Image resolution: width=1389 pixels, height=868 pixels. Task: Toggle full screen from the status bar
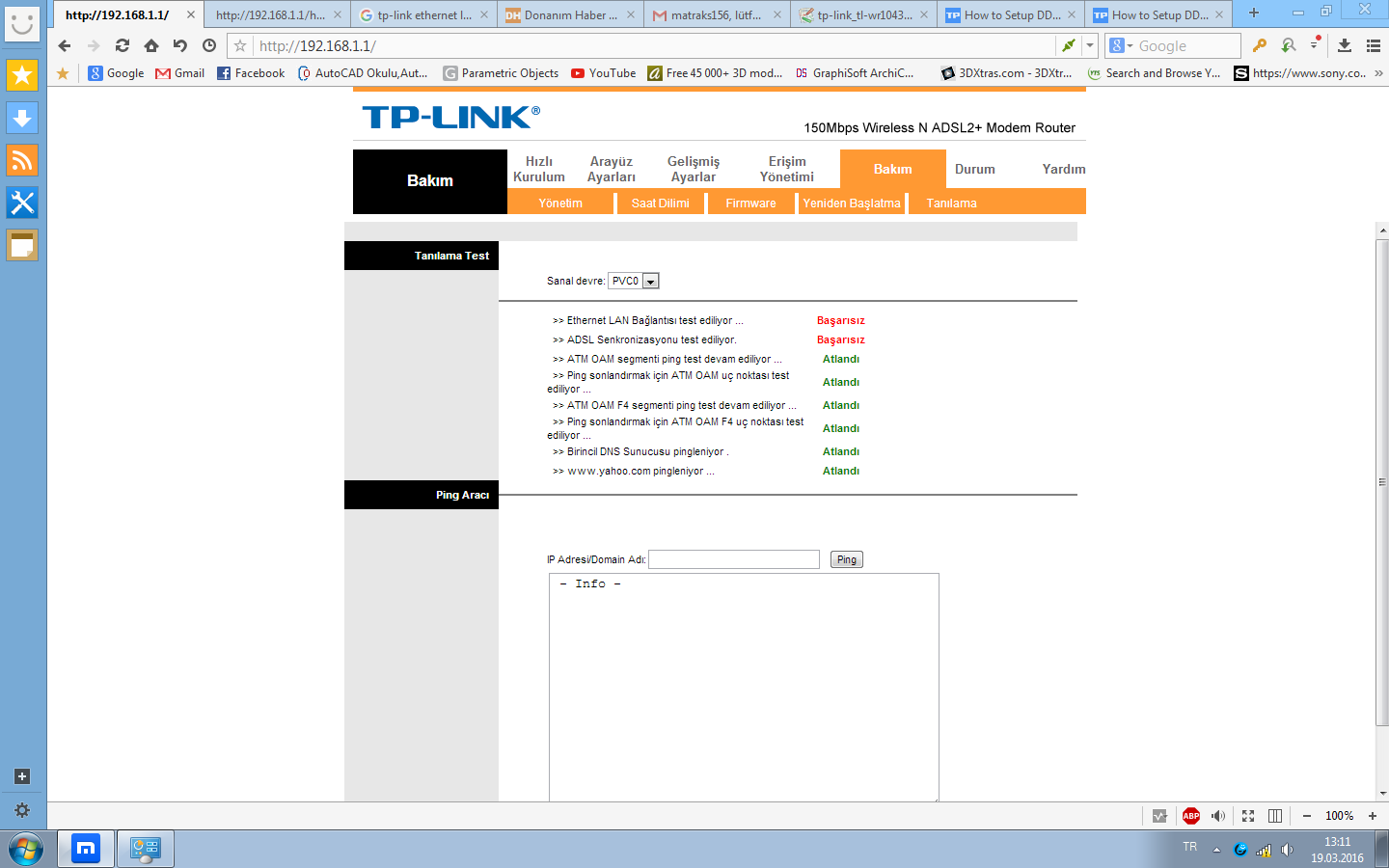pos(1248,816)
